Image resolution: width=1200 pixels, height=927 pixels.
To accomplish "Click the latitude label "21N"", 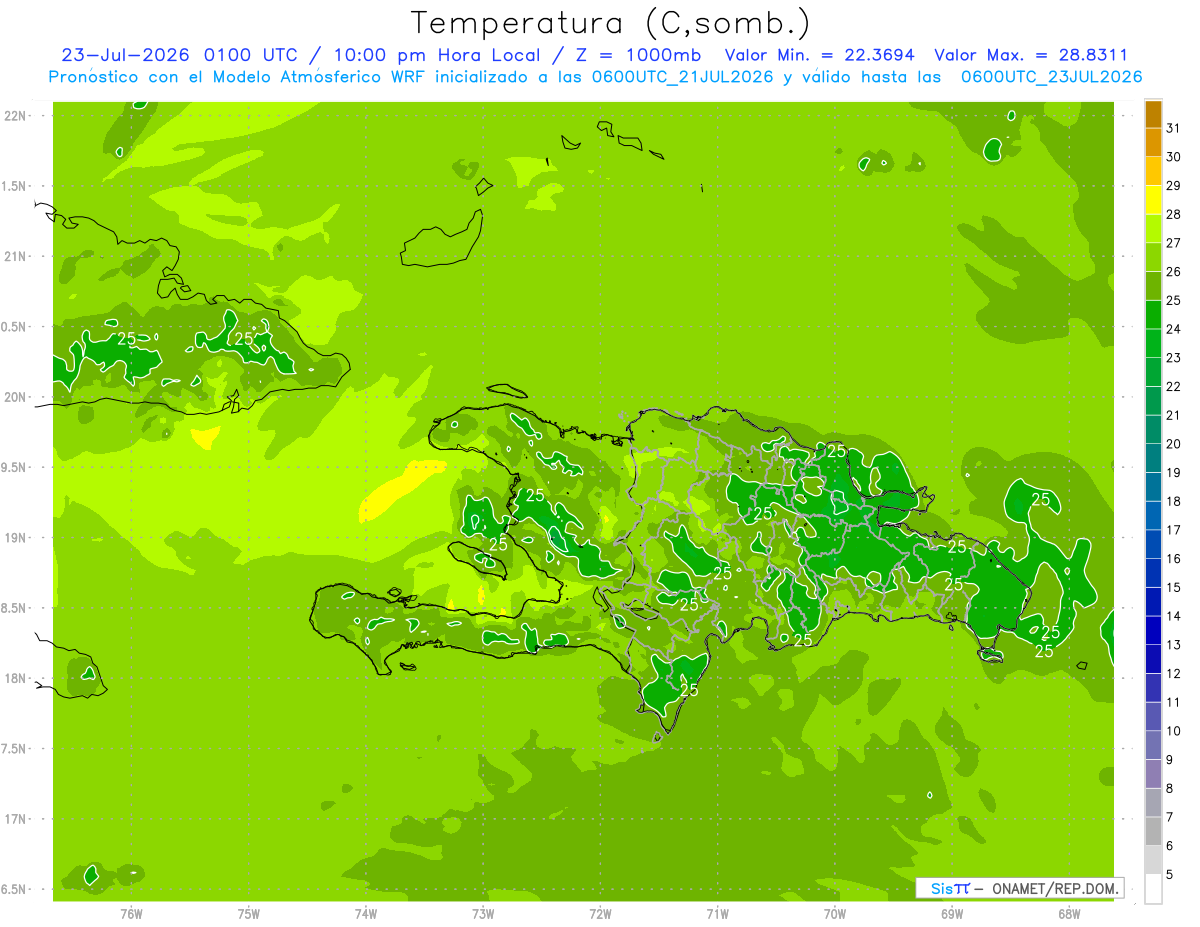I will [x=17, y=256].
